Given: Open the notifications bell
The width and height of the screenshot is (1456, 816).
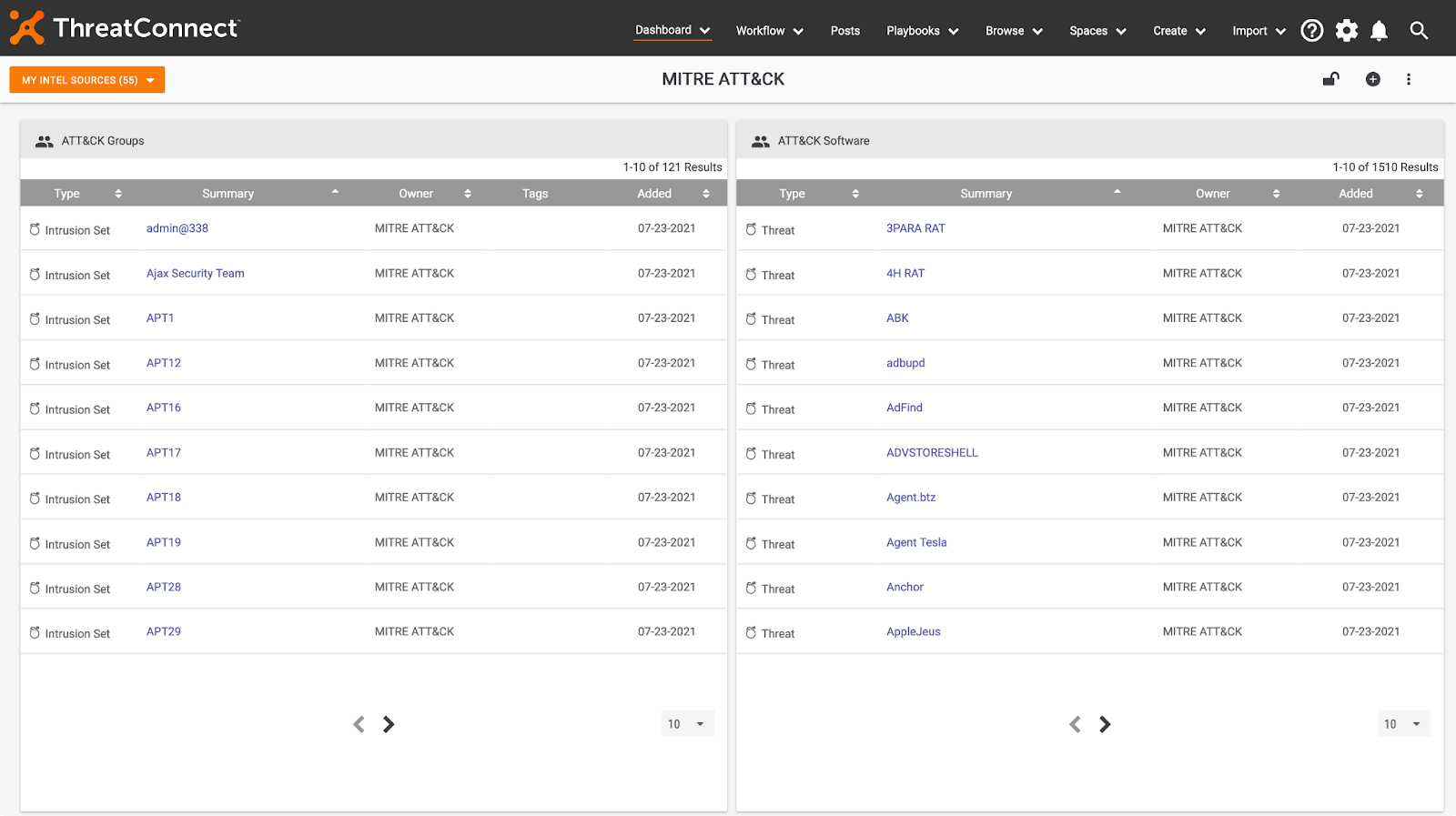Looking at the screenshot, I should coord(1379,31).
